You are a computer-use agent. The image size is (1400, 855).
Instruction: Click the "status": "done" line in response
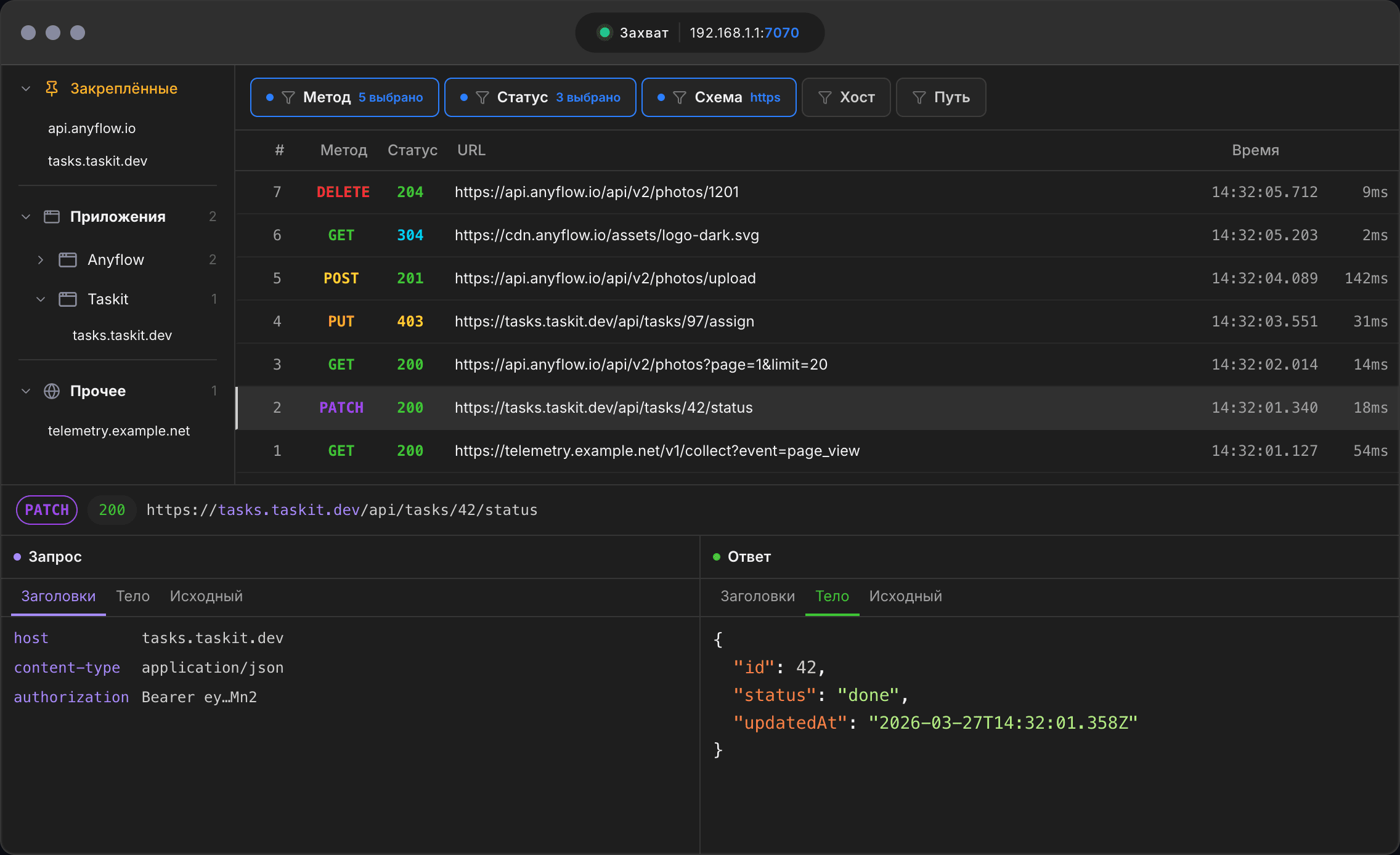pyautogui.click(x=821, y=695)
